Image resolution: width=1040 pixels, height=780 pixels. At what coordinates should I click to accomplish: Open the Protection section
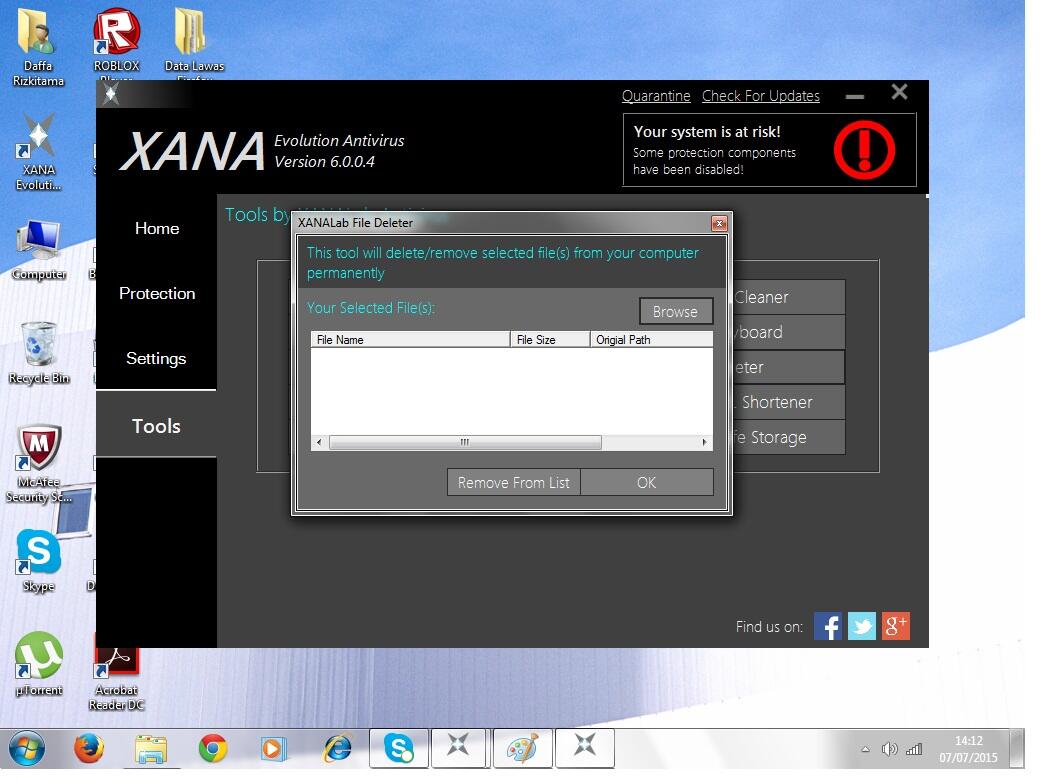[157, 293]
